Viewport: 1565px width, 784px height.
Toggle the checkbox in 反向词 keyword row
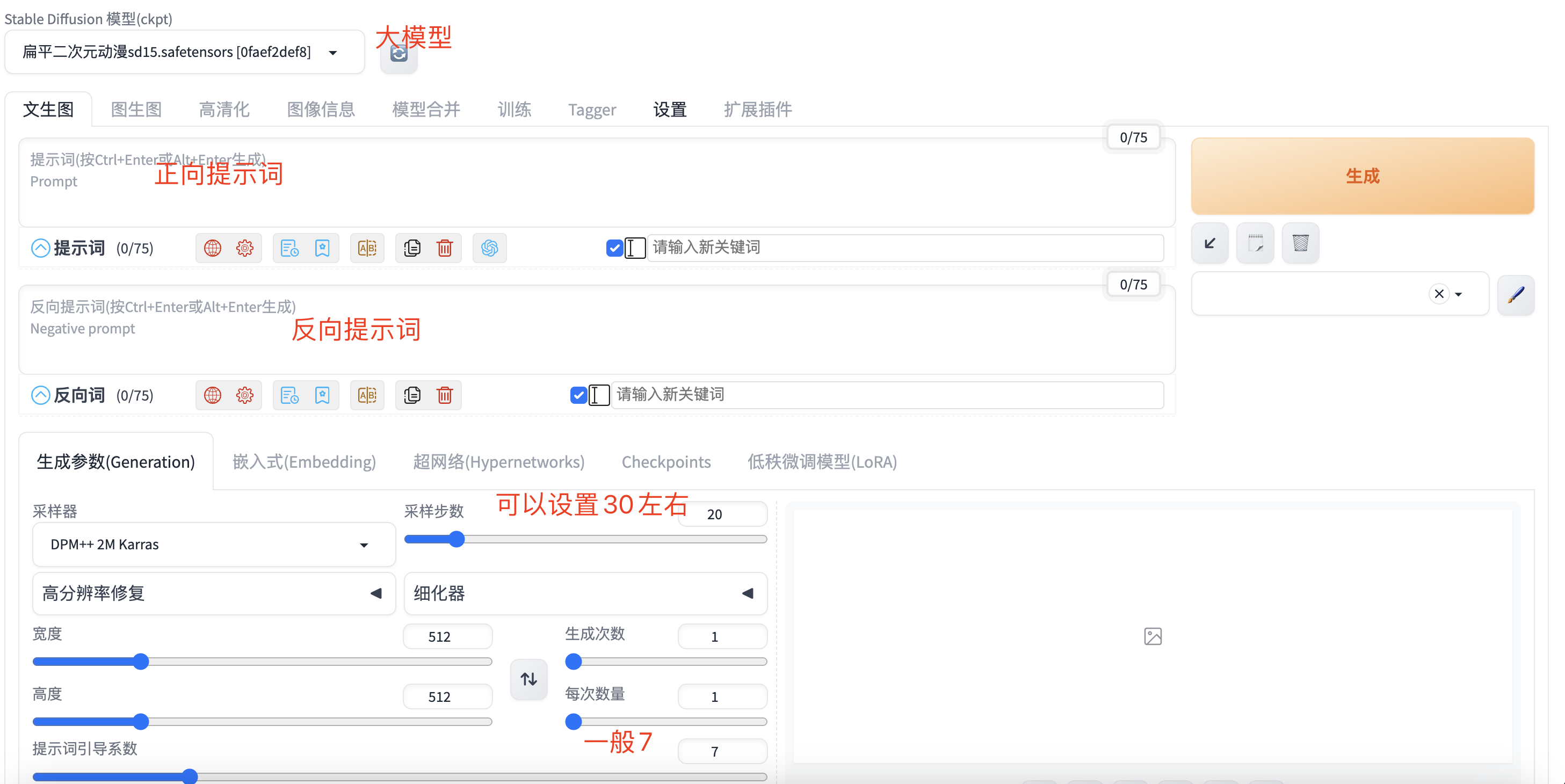click(578, 395)
